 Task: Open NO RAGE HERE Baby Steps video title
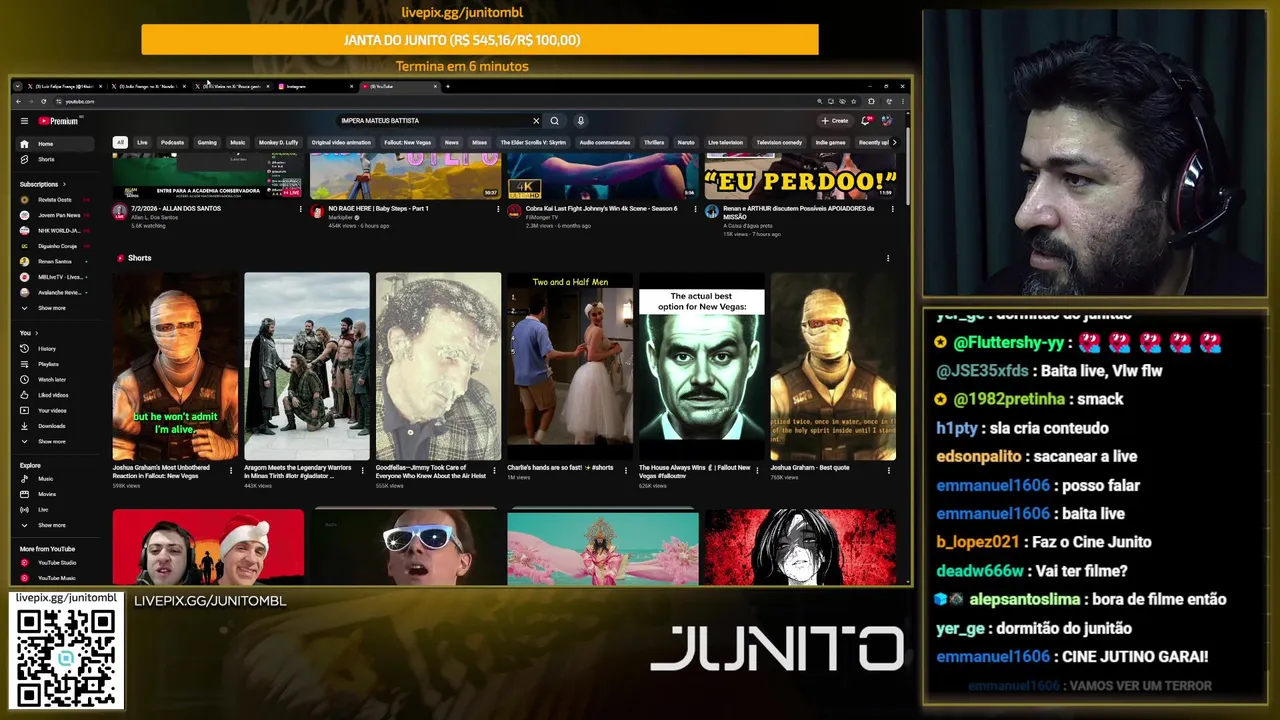378,209
